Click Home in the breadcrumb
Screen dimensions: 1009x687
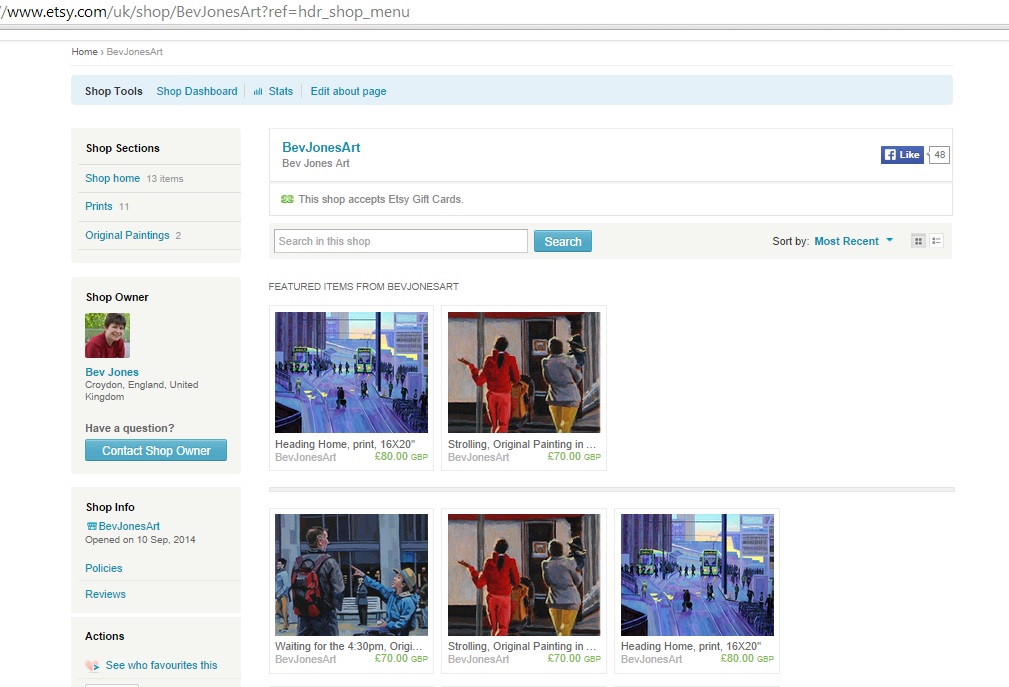click(x=84, y=51)
